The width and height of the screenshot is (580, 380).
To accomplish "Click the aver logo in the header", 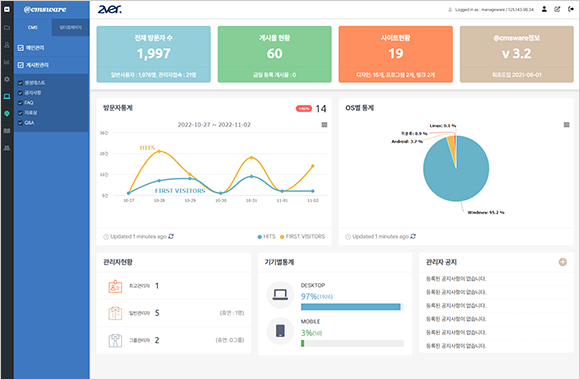I will (109, 9).
